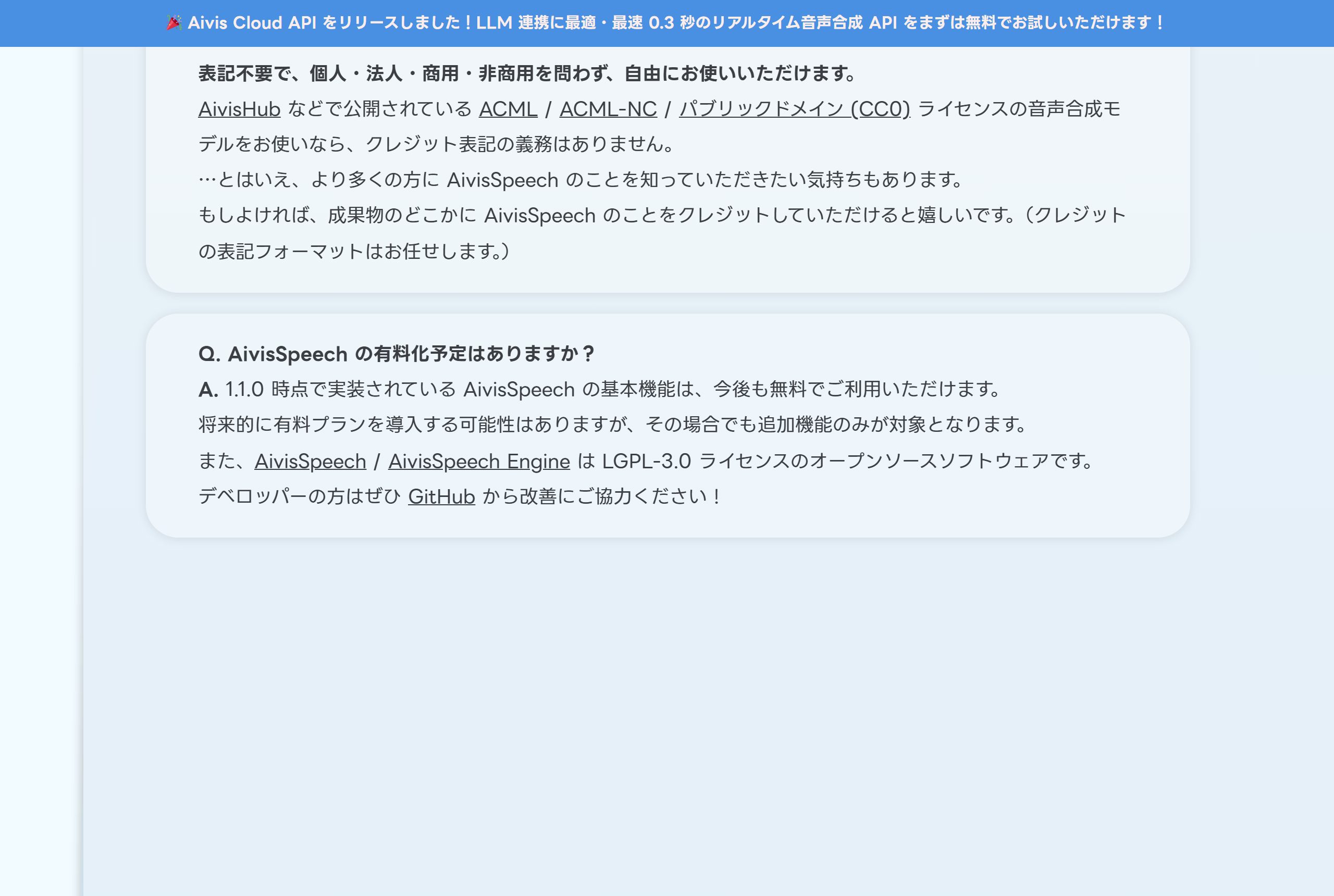Follow the GitHub link
Screen dimensions: 1334x896
(441, 496)
